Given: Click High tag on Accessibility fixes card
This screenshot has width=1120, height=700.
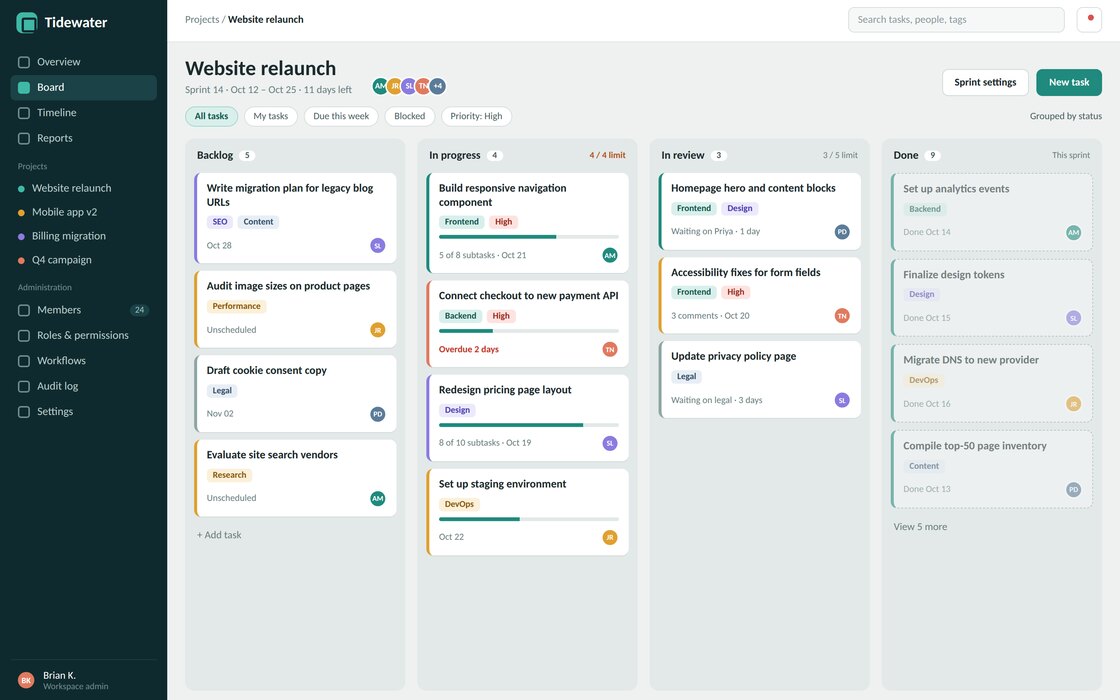Looking at the screenshot, I should (x=736, y=292).
